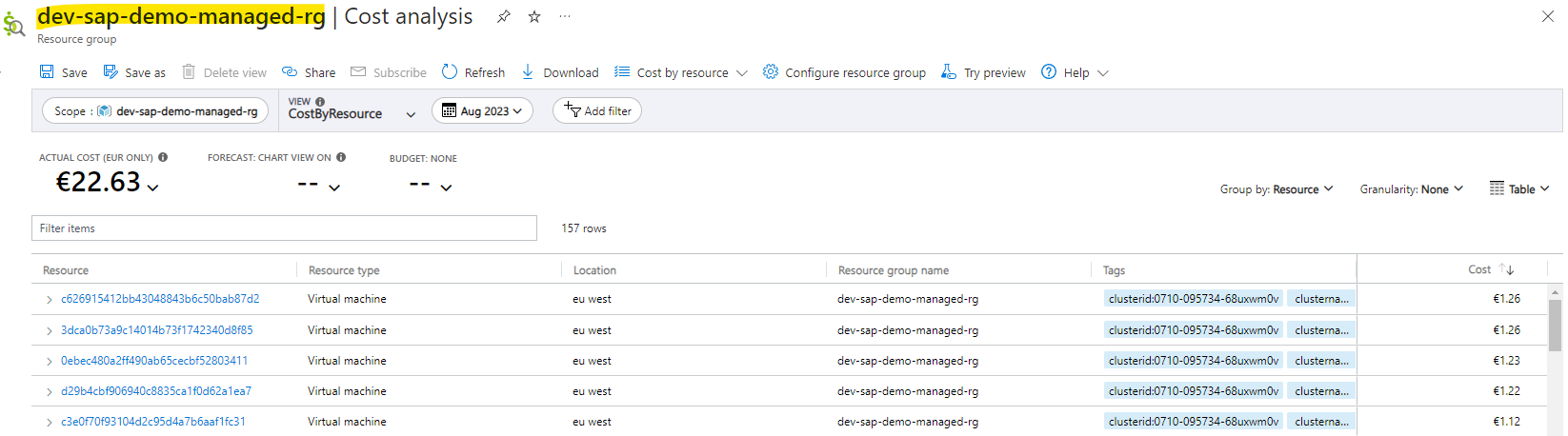Open the Group by: Resource dropdown

pos(1277,189)
